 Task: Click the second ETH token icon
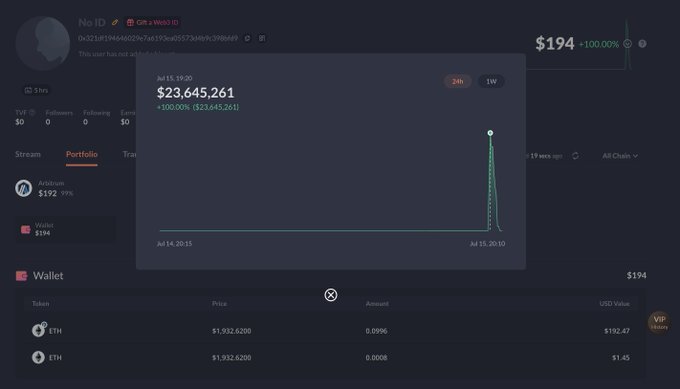pyautogui.click(x=38, y=357)
